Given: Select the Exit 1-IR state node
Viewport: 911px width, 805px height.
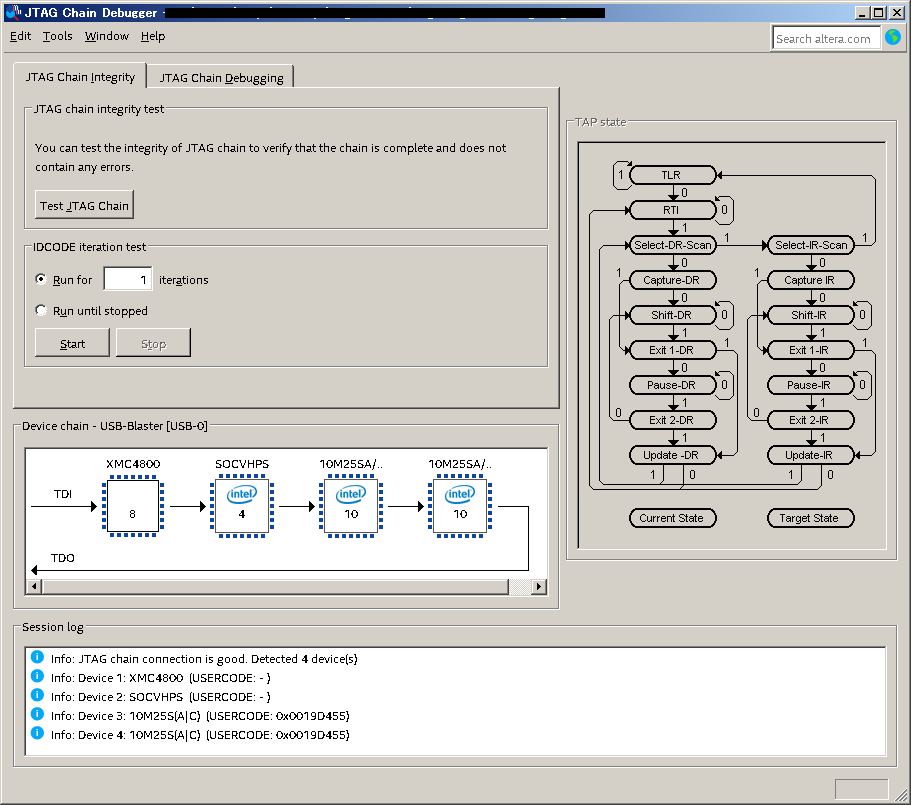Looking at the screenshot, I should pos(811,350).
